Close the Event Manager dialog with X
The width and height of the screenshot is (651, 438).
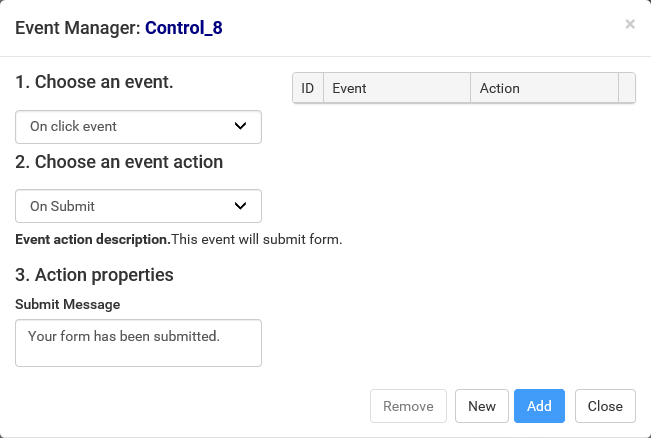tap(630, 24)
